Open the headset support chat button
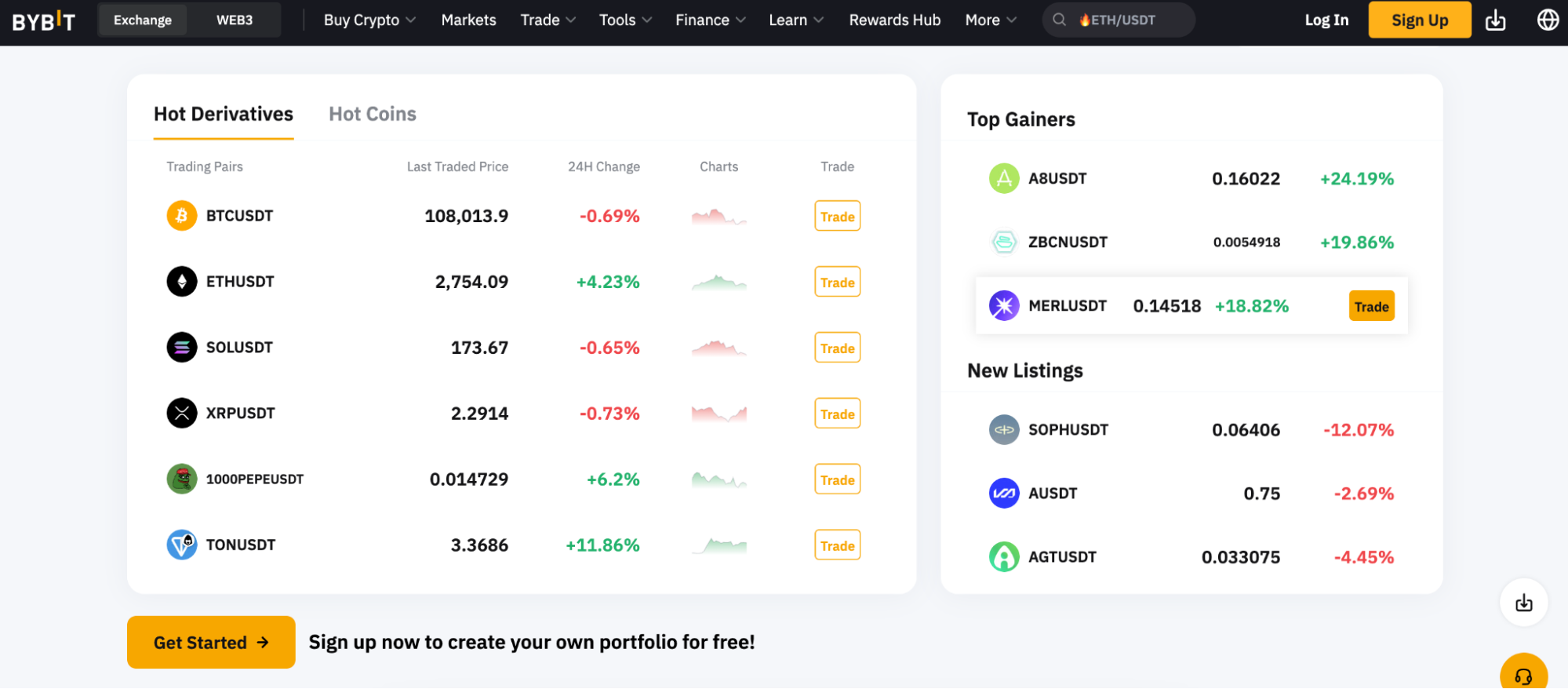Image resolution: width=1568 pixels, height=689 pixels. pos(1523,675)
